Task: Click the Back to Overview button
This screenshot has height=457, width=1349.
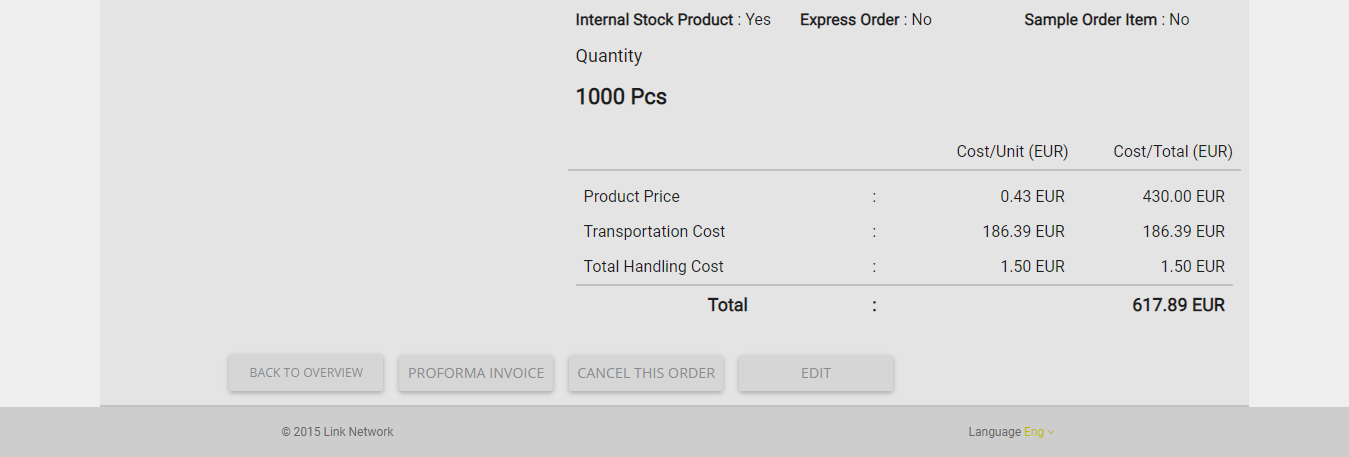Action: point(306,373)
